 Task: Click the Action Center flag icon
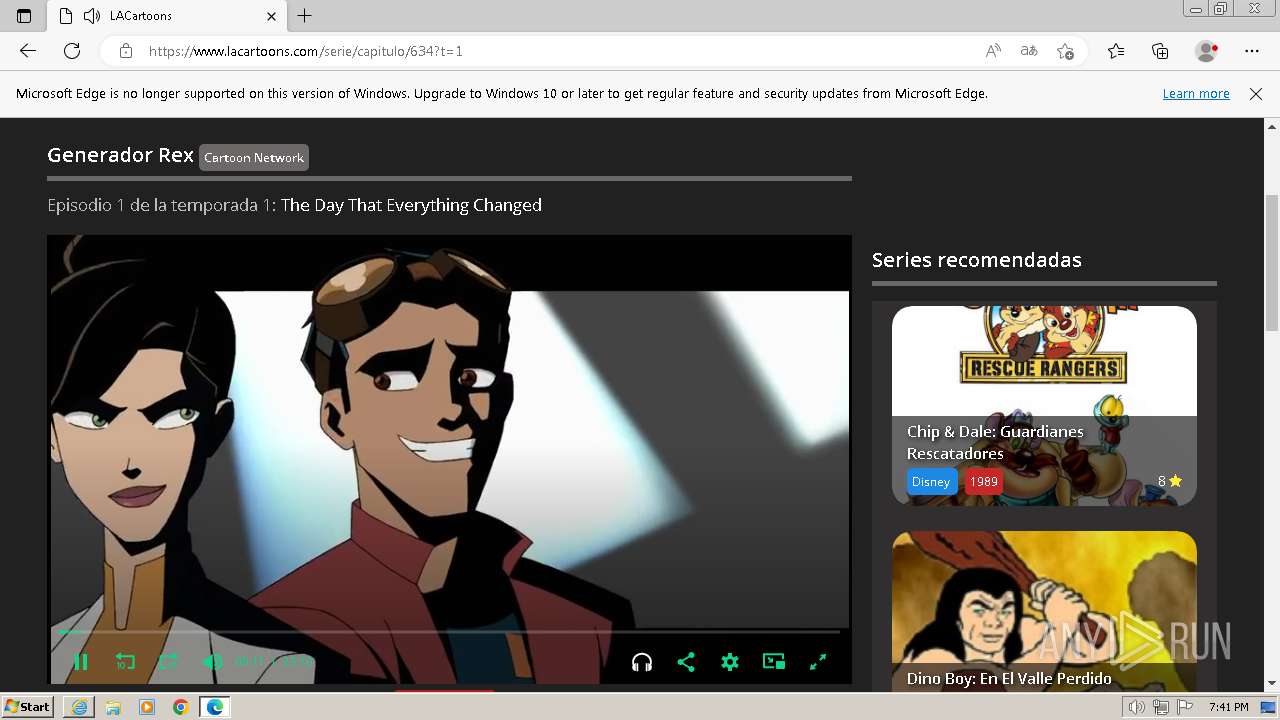pyautogui.click(x=1185, y=707)
